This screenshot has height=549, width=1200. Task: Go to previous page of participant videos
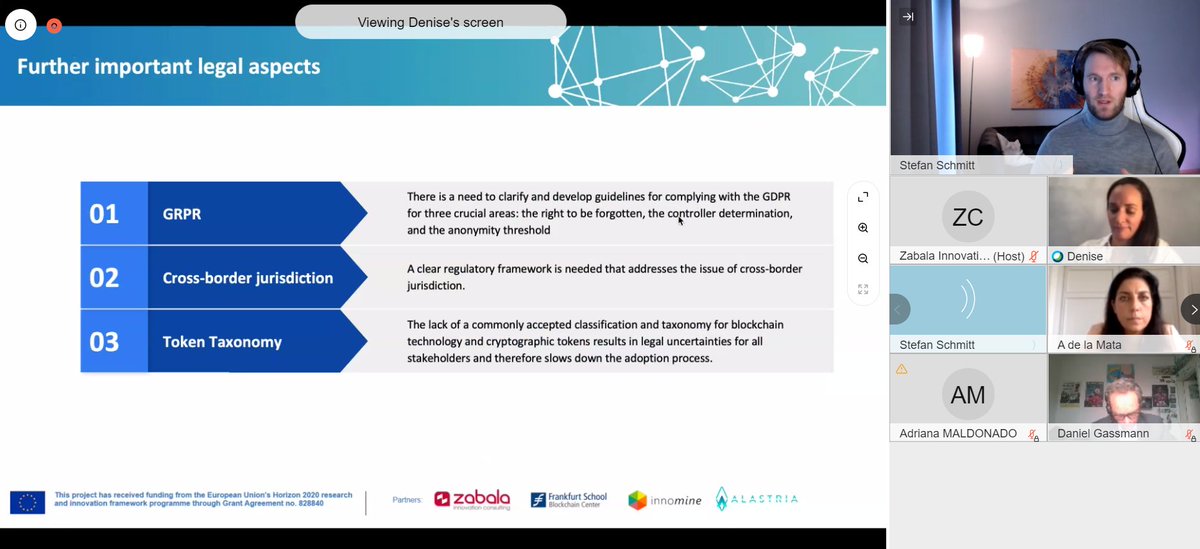point(899,309)
